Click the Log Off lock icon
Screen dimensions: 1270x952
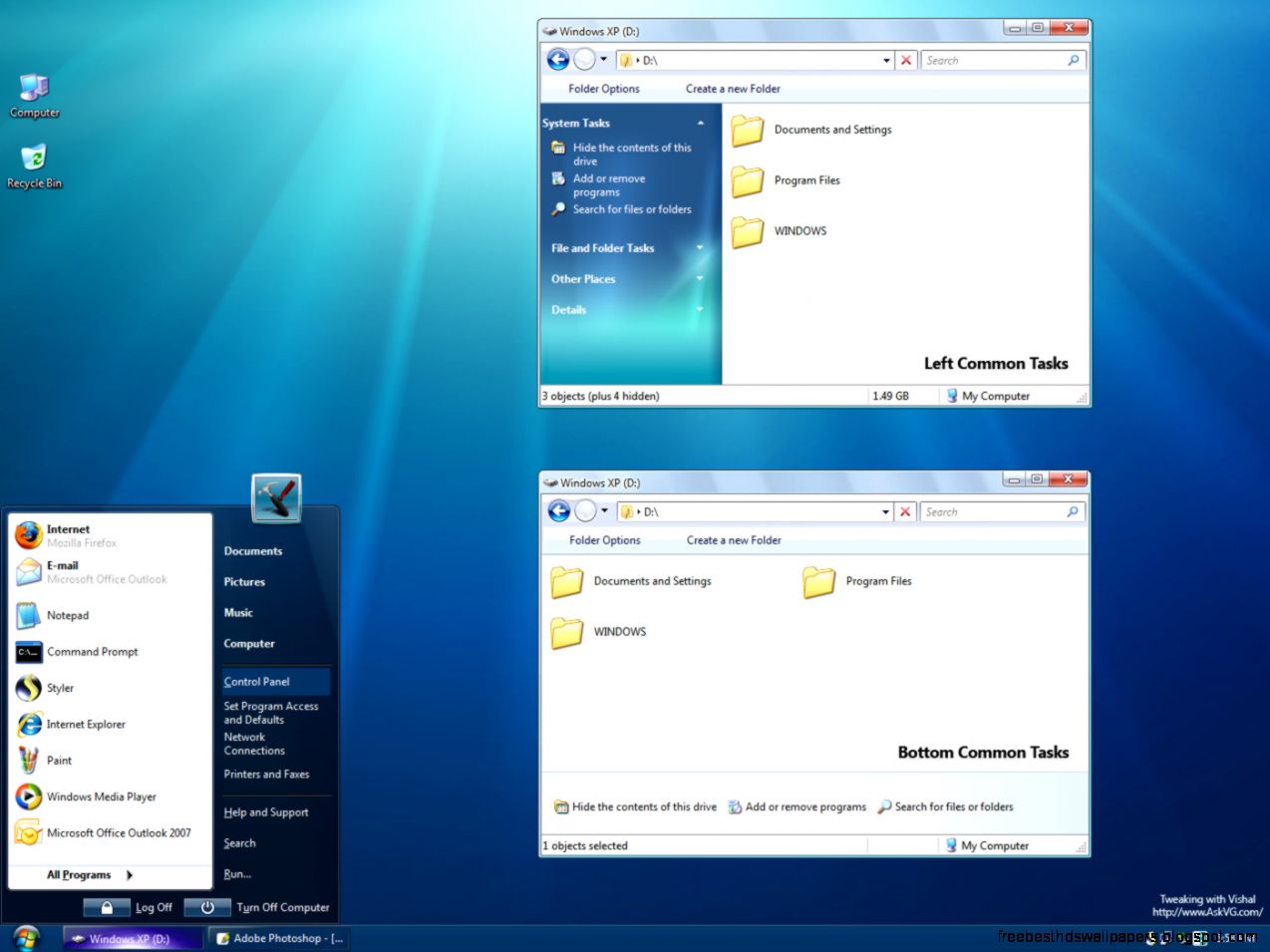point(107,907)
